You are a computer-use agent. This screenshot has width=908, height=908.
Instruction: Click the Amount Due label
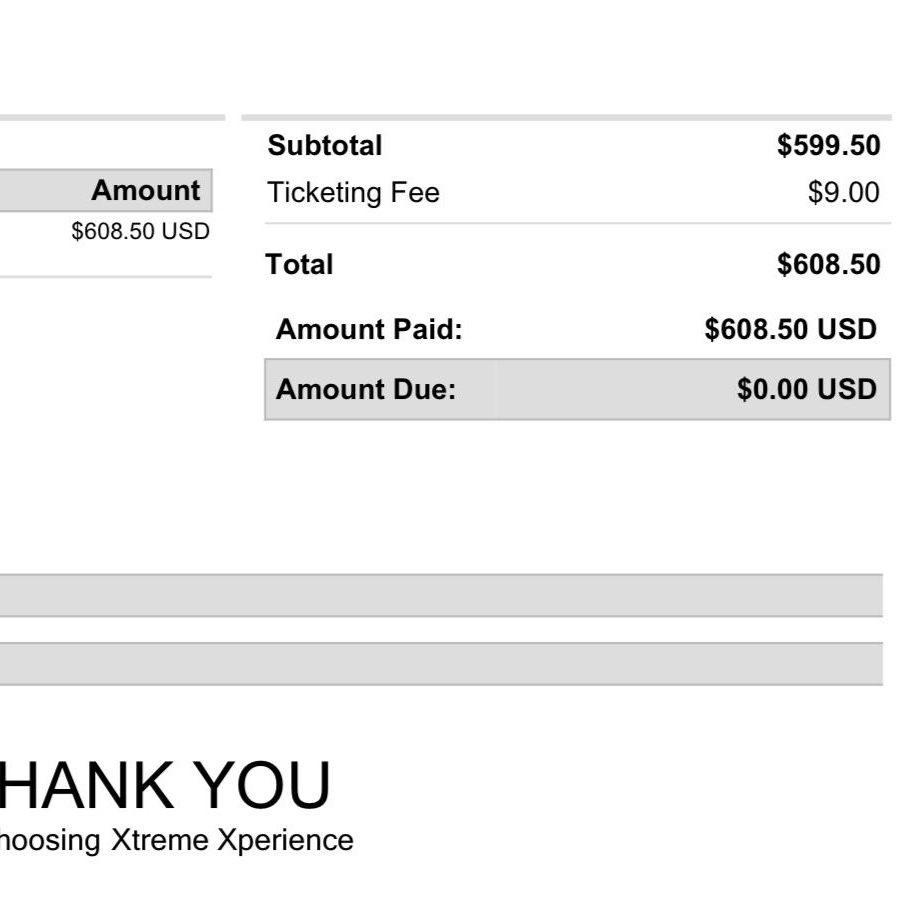(x=366, y=389)
